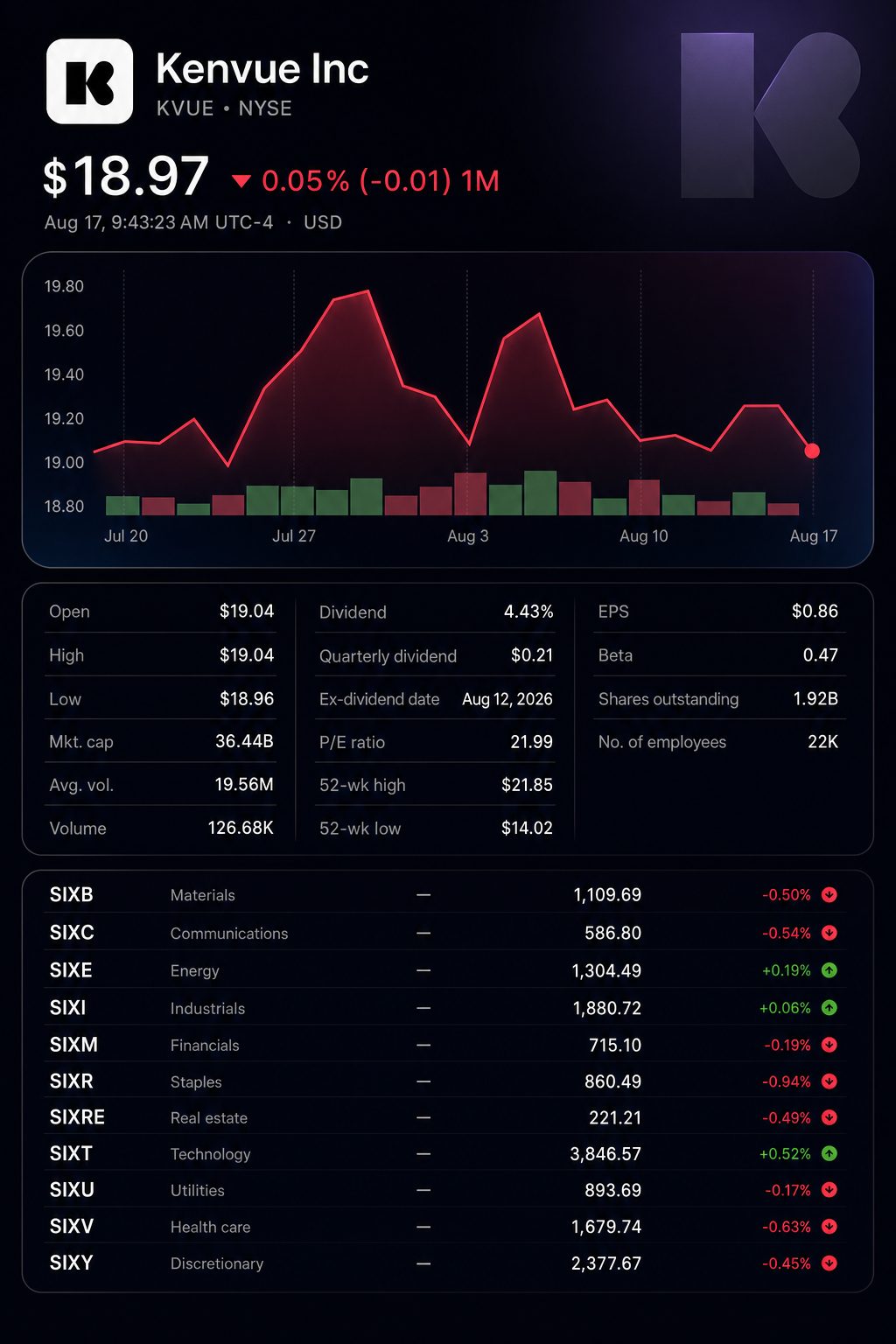Click the KVUE • NYSE ticker text
896x1344 pixels.
pos(224,108)
